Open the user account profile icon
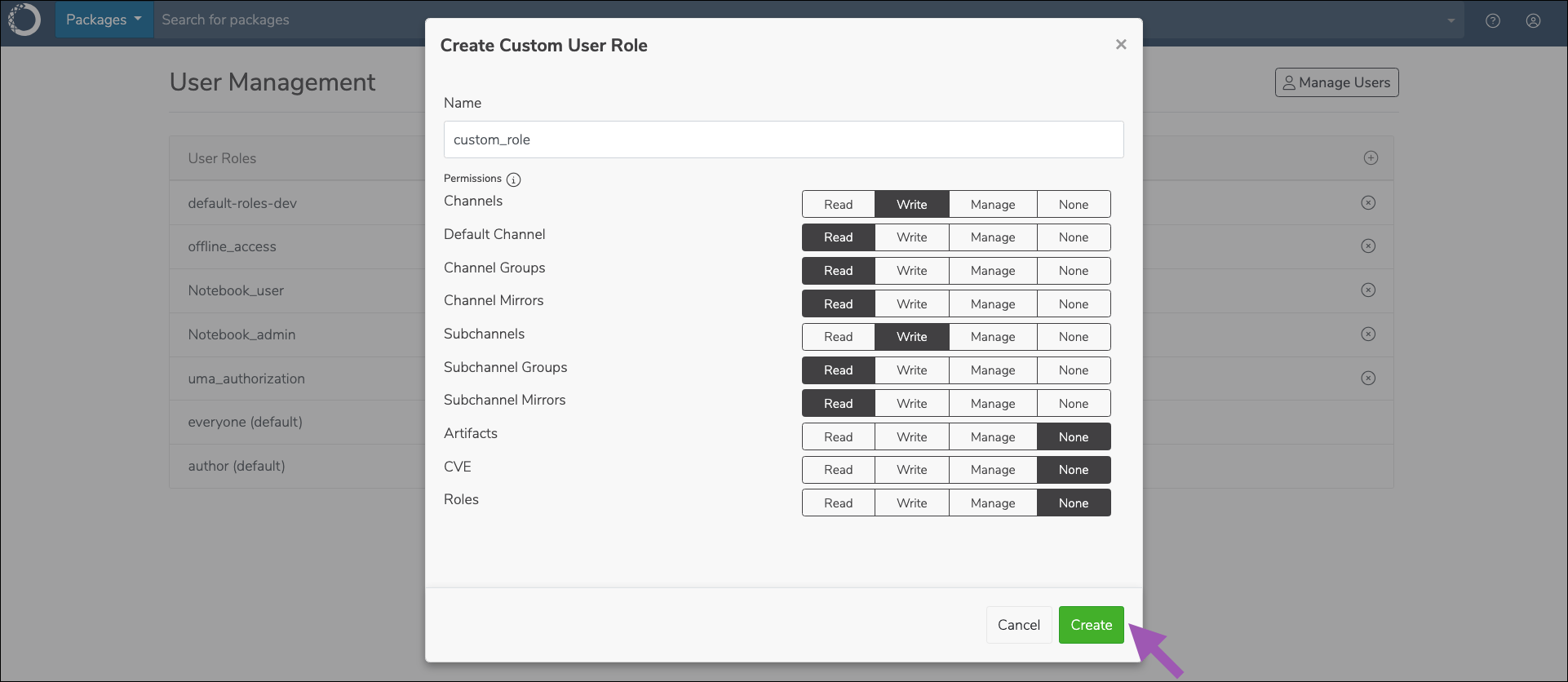 pyautogui.click(x=1533, y=20)
